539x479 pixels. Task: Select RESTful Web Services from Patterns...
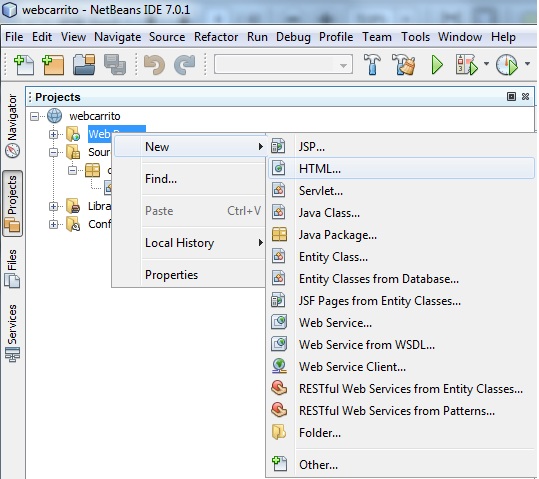point(402,411)
